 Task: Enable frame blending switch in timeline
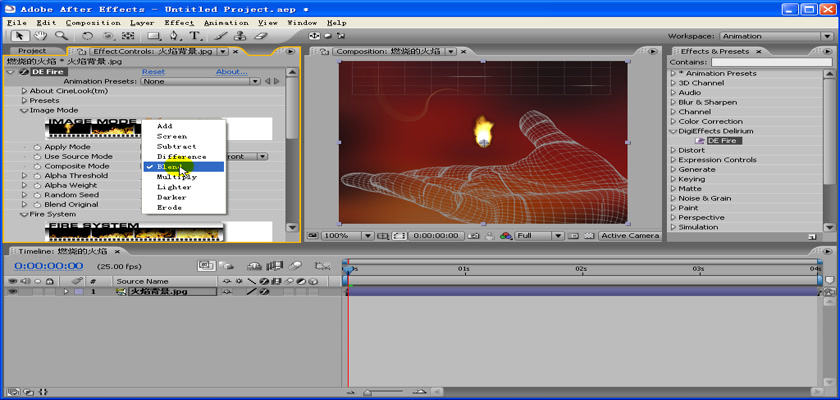(x=274, y=265)
